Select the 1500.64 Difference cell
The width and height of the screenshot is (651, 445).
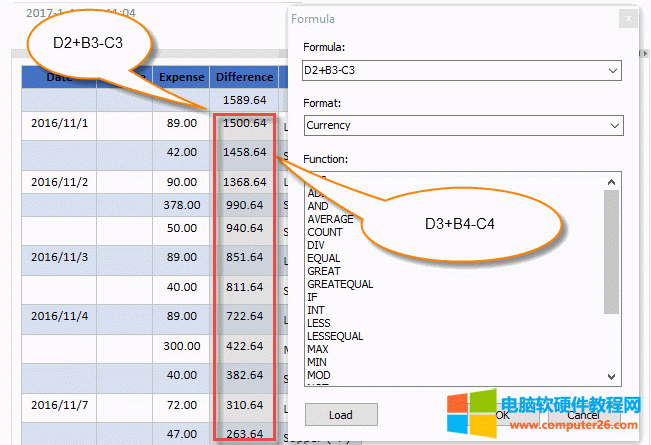[244, 124]
